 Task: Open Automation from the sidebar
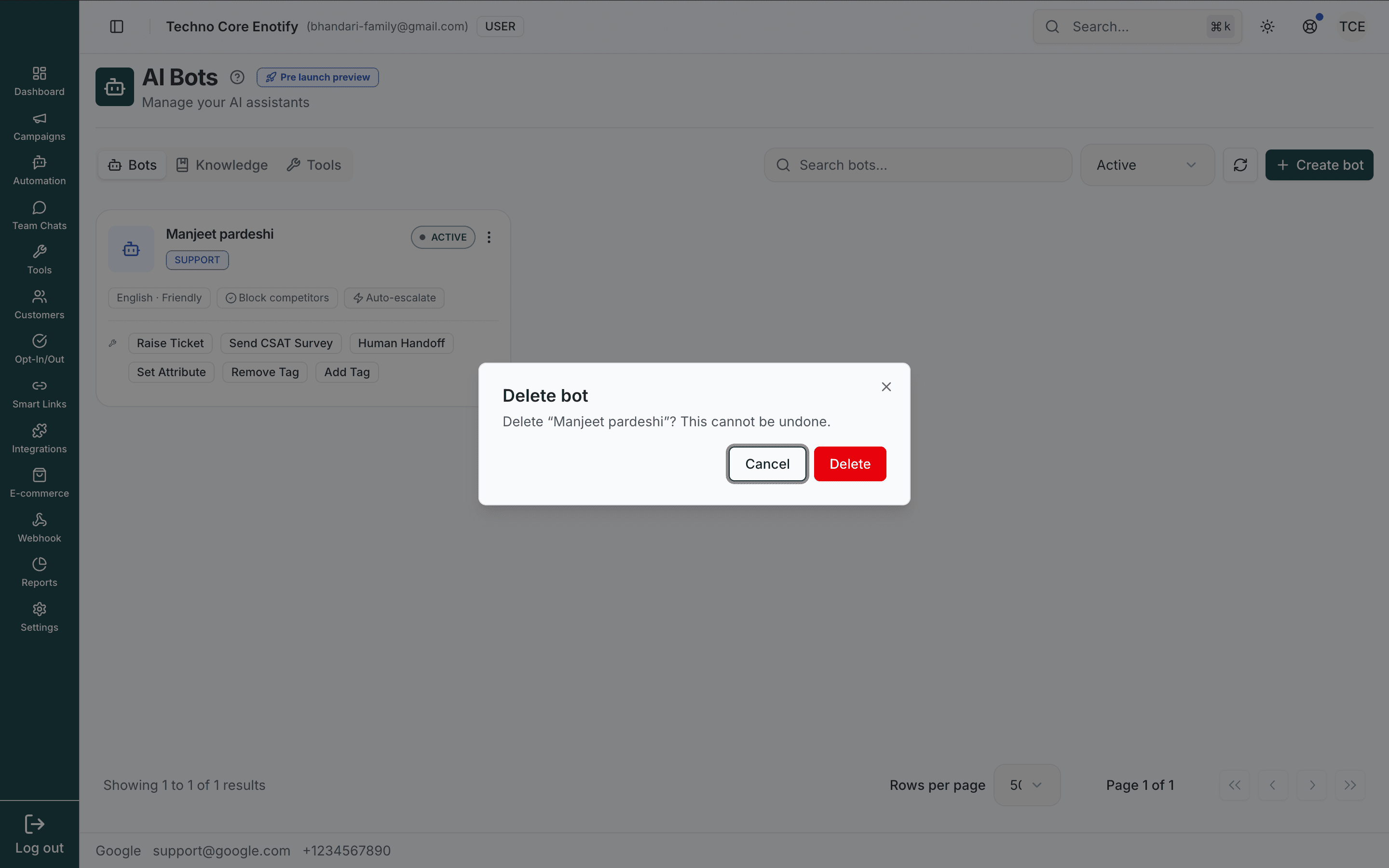tap(39, 171)
